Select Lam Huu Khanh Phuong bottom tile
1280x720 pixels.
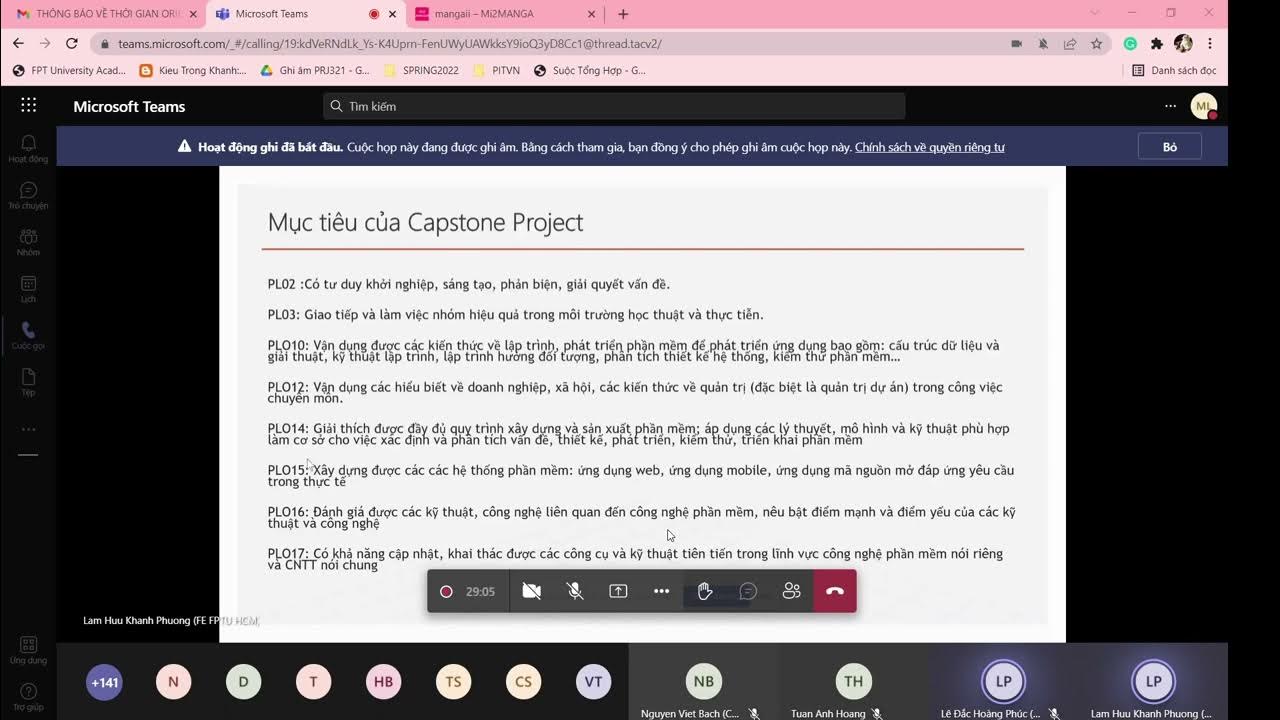(x=1153, y=682)
